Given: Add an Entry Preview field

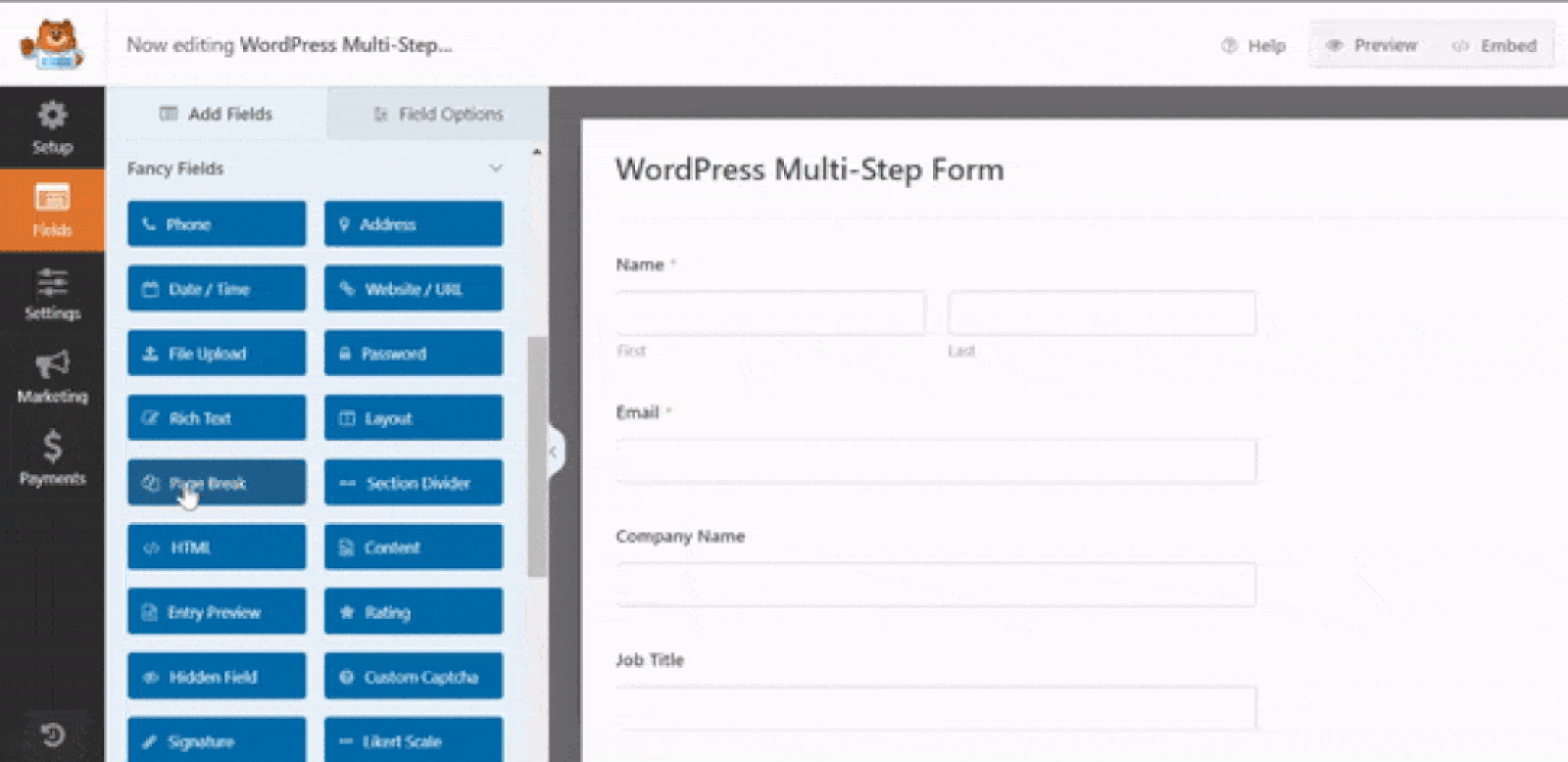Looking at the screenshot, I should pos(217,612).
